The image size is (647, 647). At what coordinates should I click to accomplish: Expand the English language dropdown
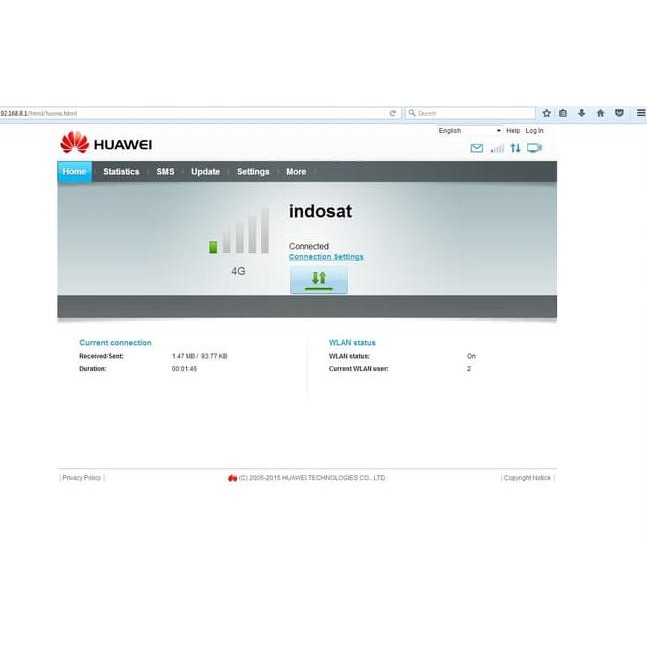click(469, 131)
